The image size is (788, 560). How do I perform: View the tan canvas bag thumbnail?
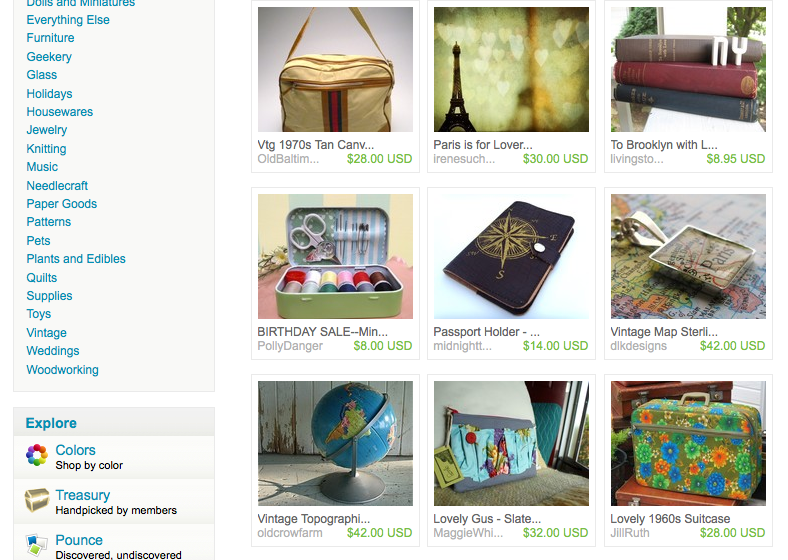point(335,69)
